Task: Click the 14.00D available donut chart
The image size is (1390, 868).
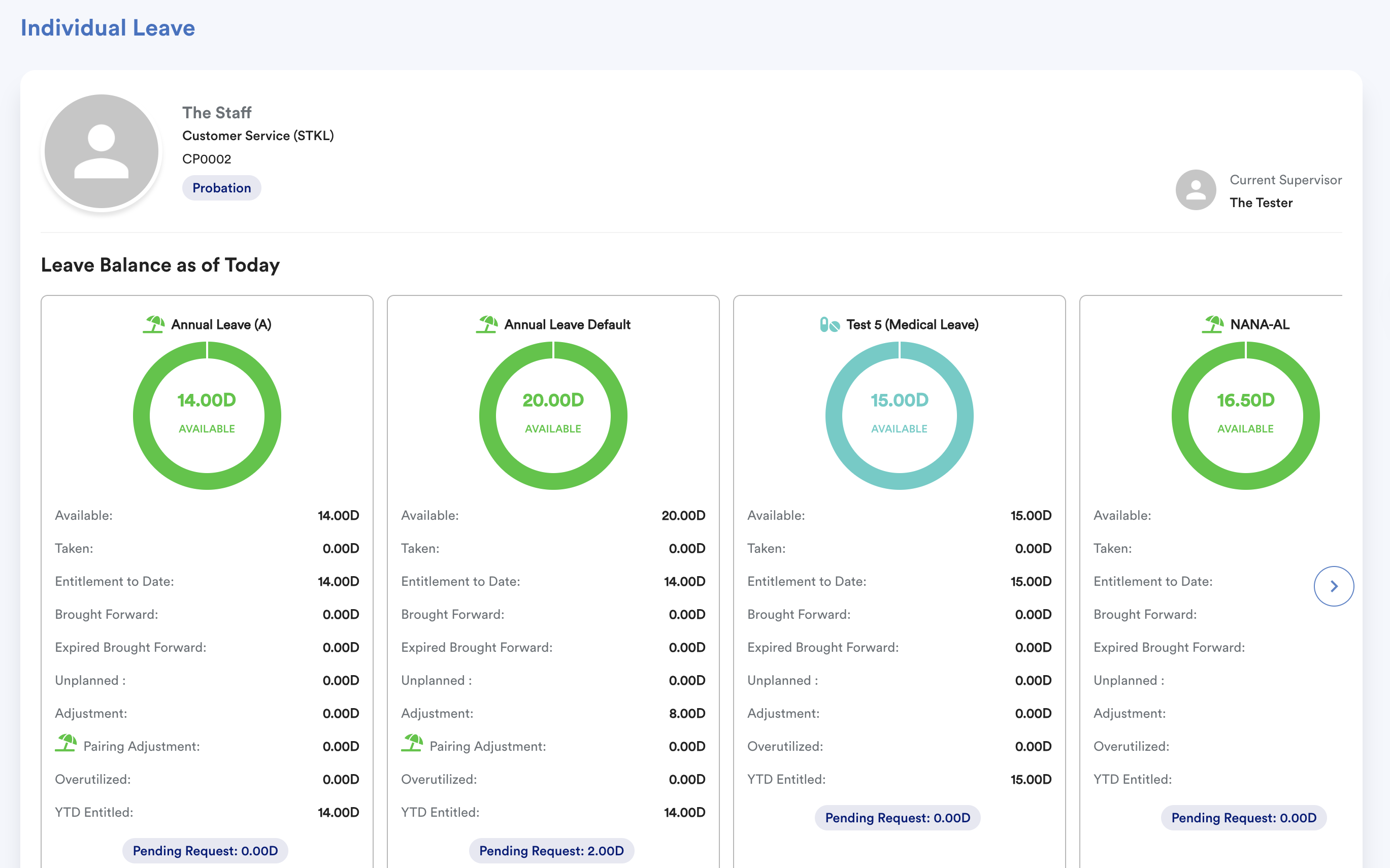Action: click(207, 415)
